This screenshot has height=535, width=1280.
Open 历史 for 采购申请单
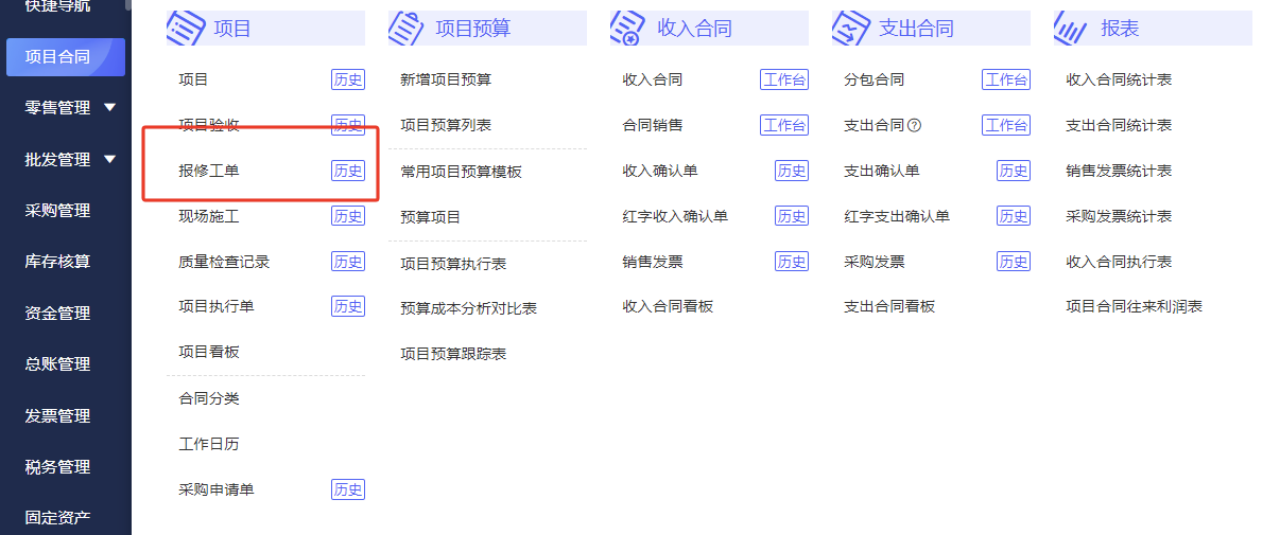point(348,490)
